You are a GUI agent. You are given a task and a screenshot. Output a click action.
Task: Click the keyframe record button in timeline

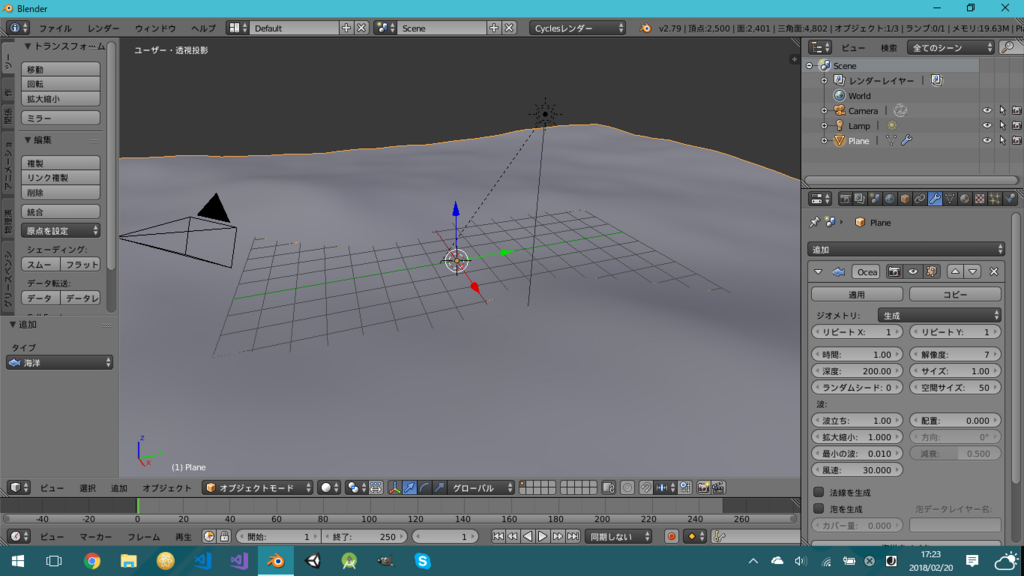tap(671, 537)
